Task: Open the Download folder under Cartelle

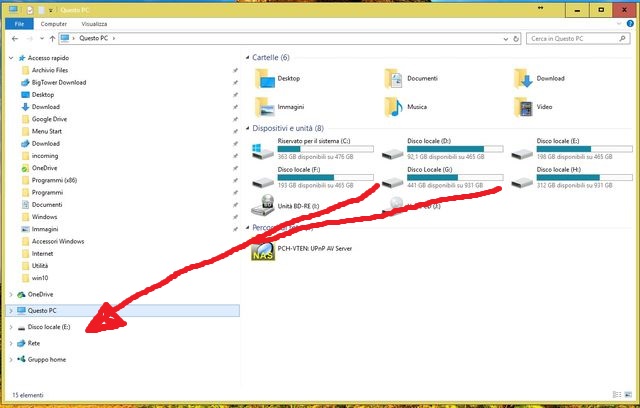Action: [540, 78]
